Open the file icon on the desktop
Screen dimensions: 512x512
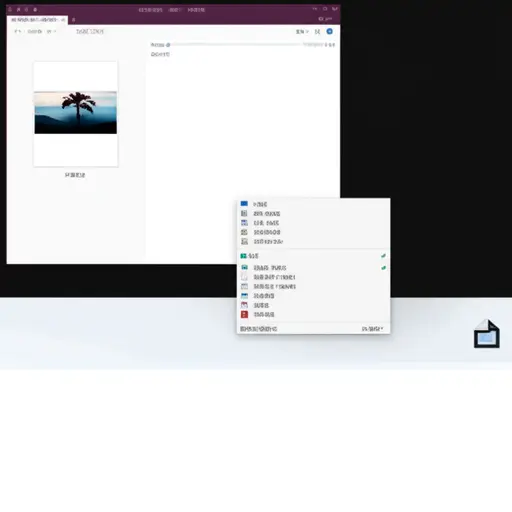(487, 334)
